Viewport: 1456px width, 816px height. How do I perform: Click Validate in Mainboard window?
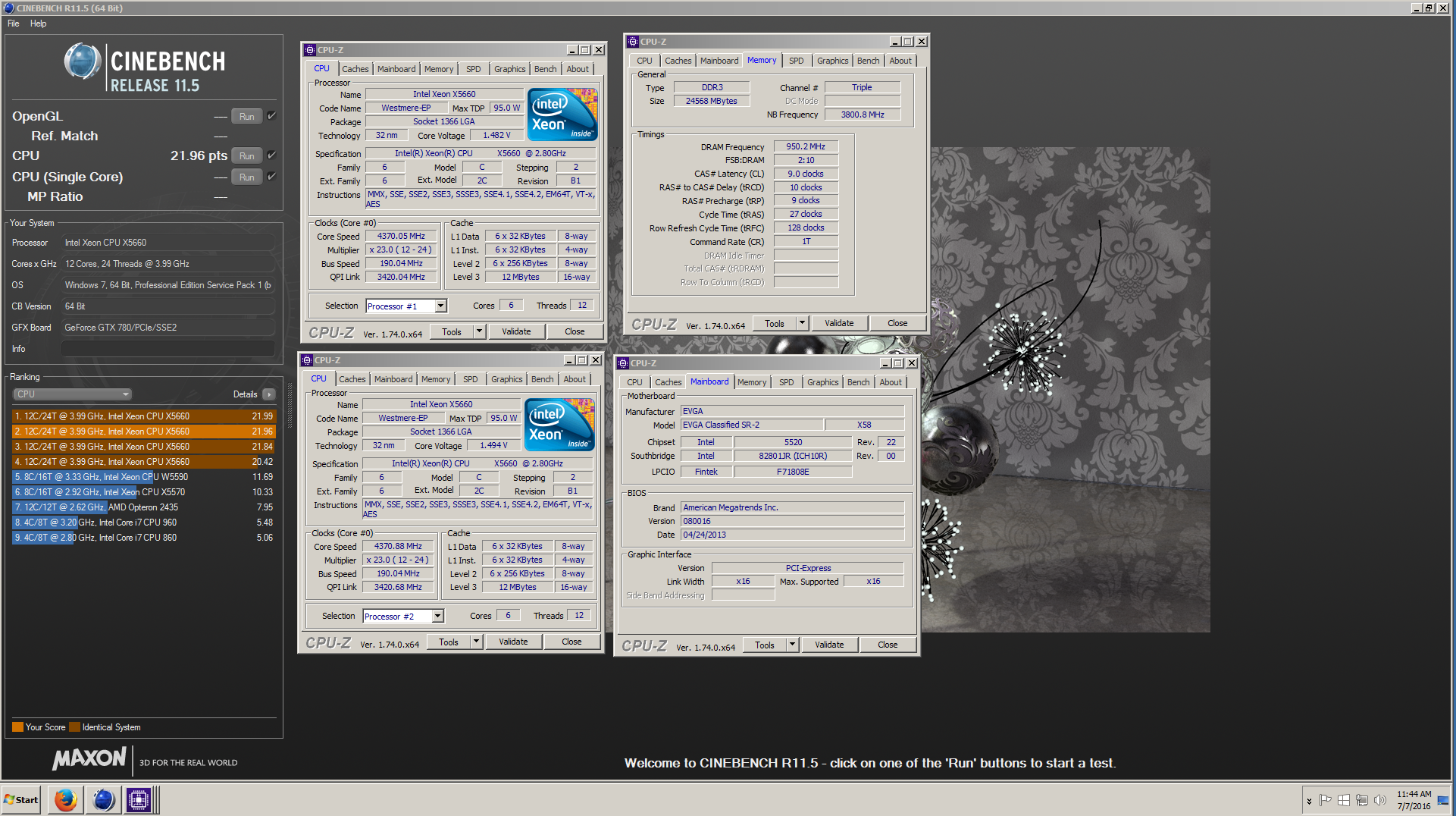click(829, 645)
